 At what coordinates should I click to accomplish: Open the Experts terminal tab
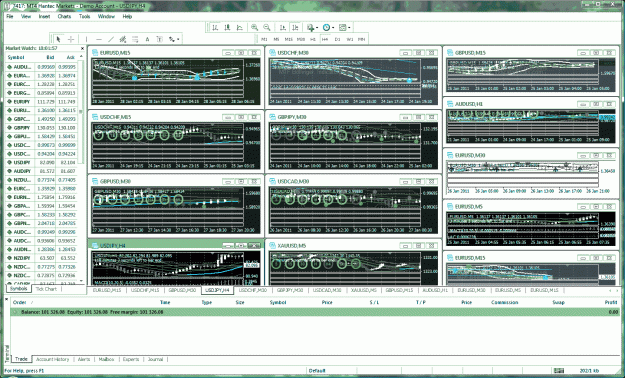(131, 359)
